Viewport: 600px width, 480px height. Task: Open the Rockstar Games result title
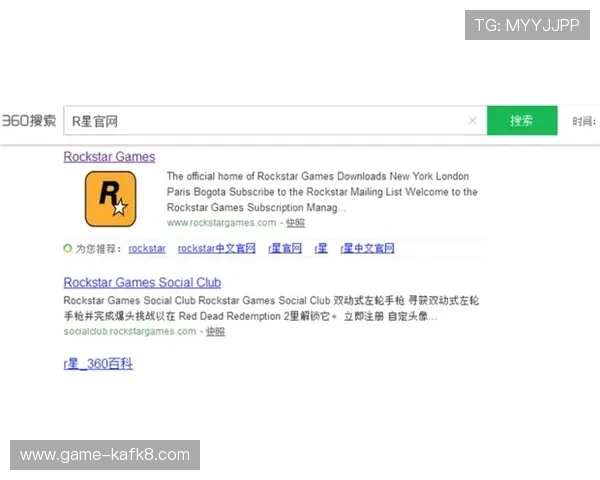click(109, 157)
